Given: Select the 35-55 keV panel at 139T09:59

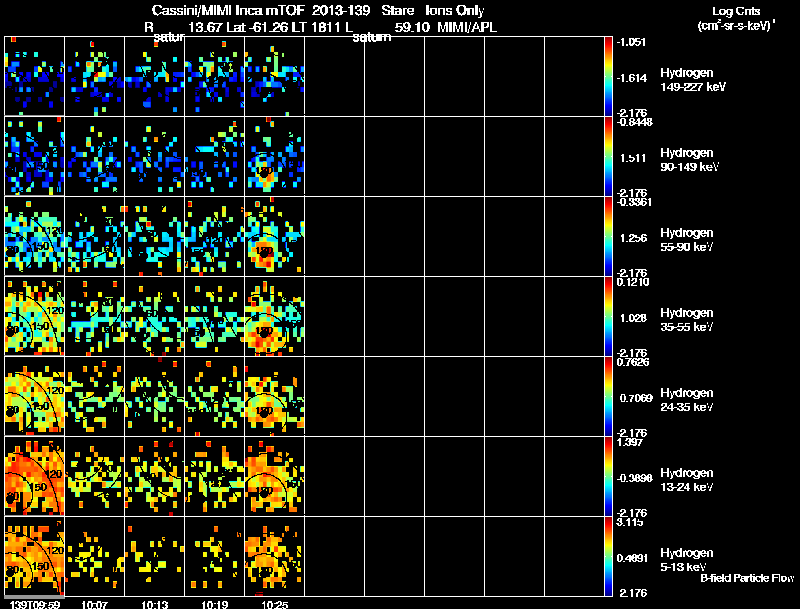Looking at the screenshot, I should tap(35, 316).
